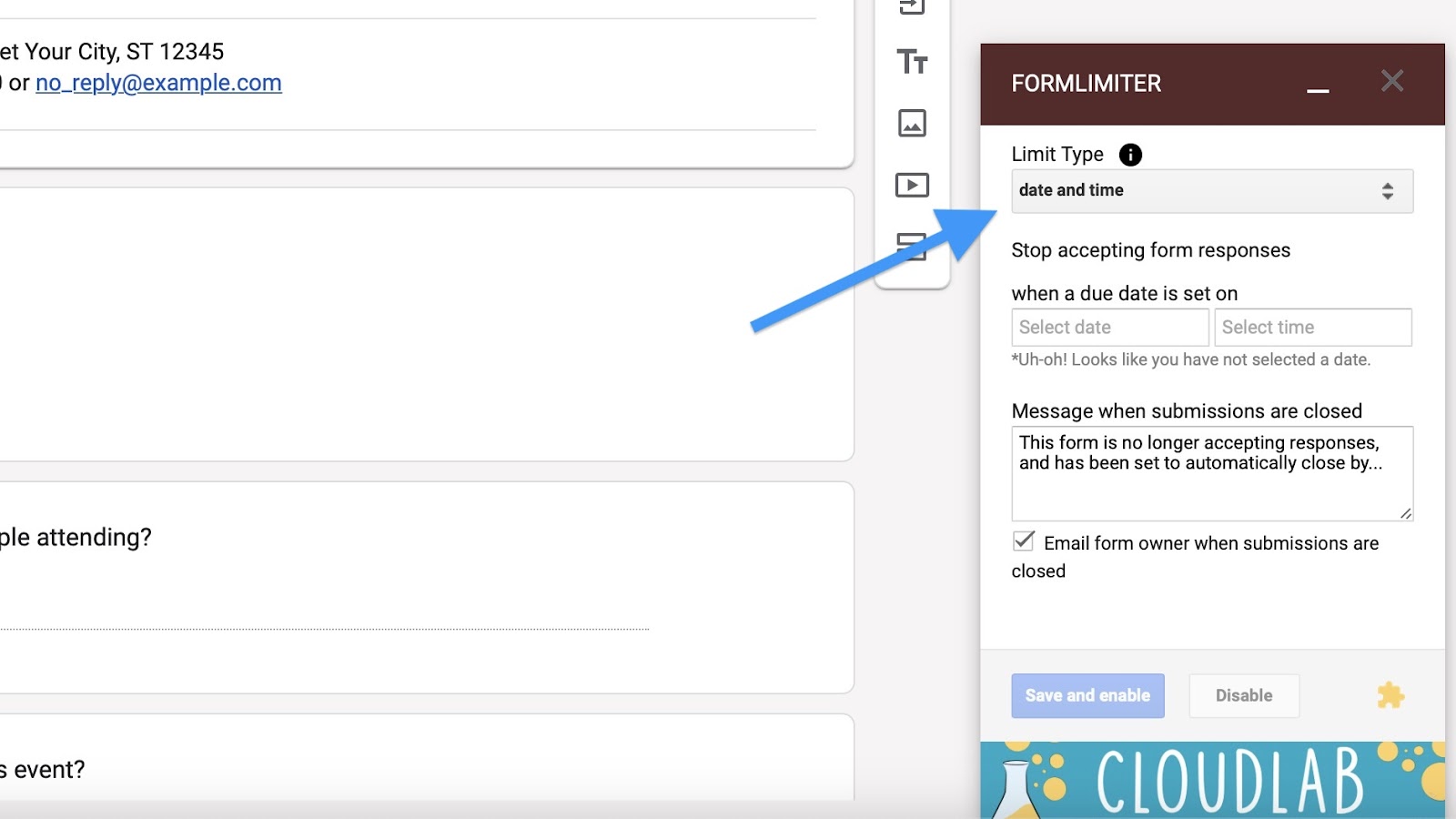Add an image to the form
Viewport: 1456px width, 819px height.
(912, 123)
